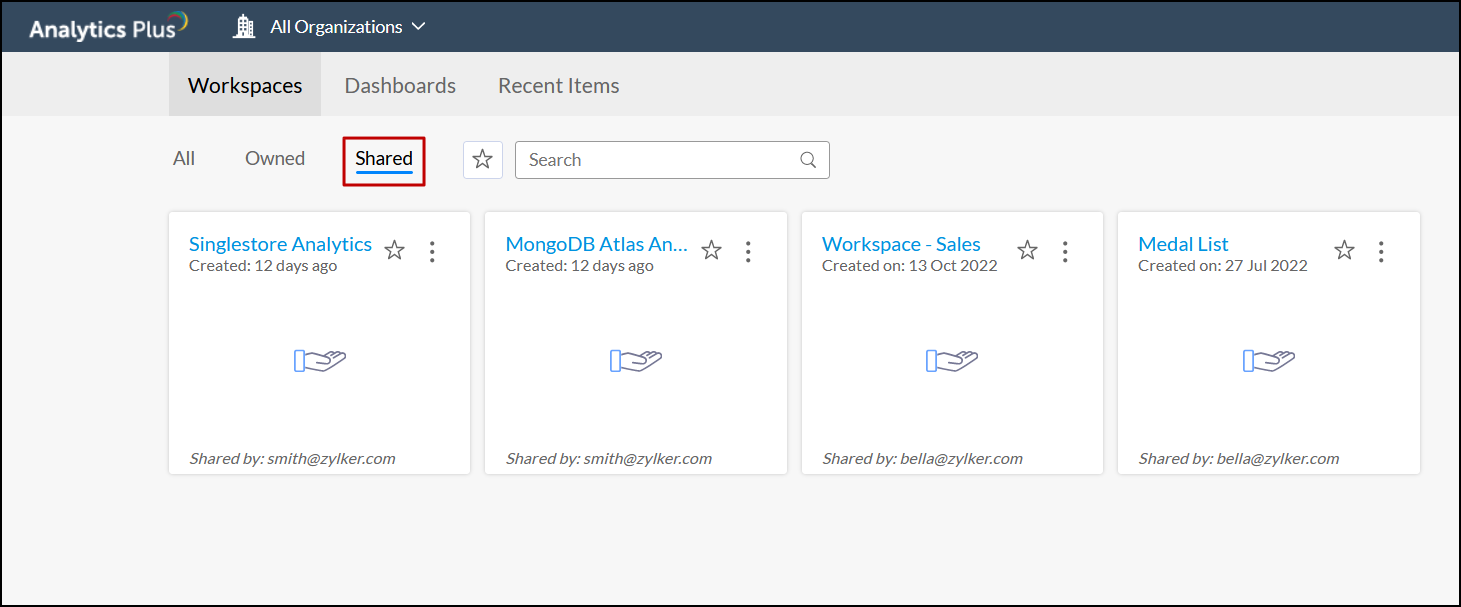The height and width of the screenshot is (607, 1461).
Task: Click the shared hand icon on Medal List
Action: coord(1269,361)
